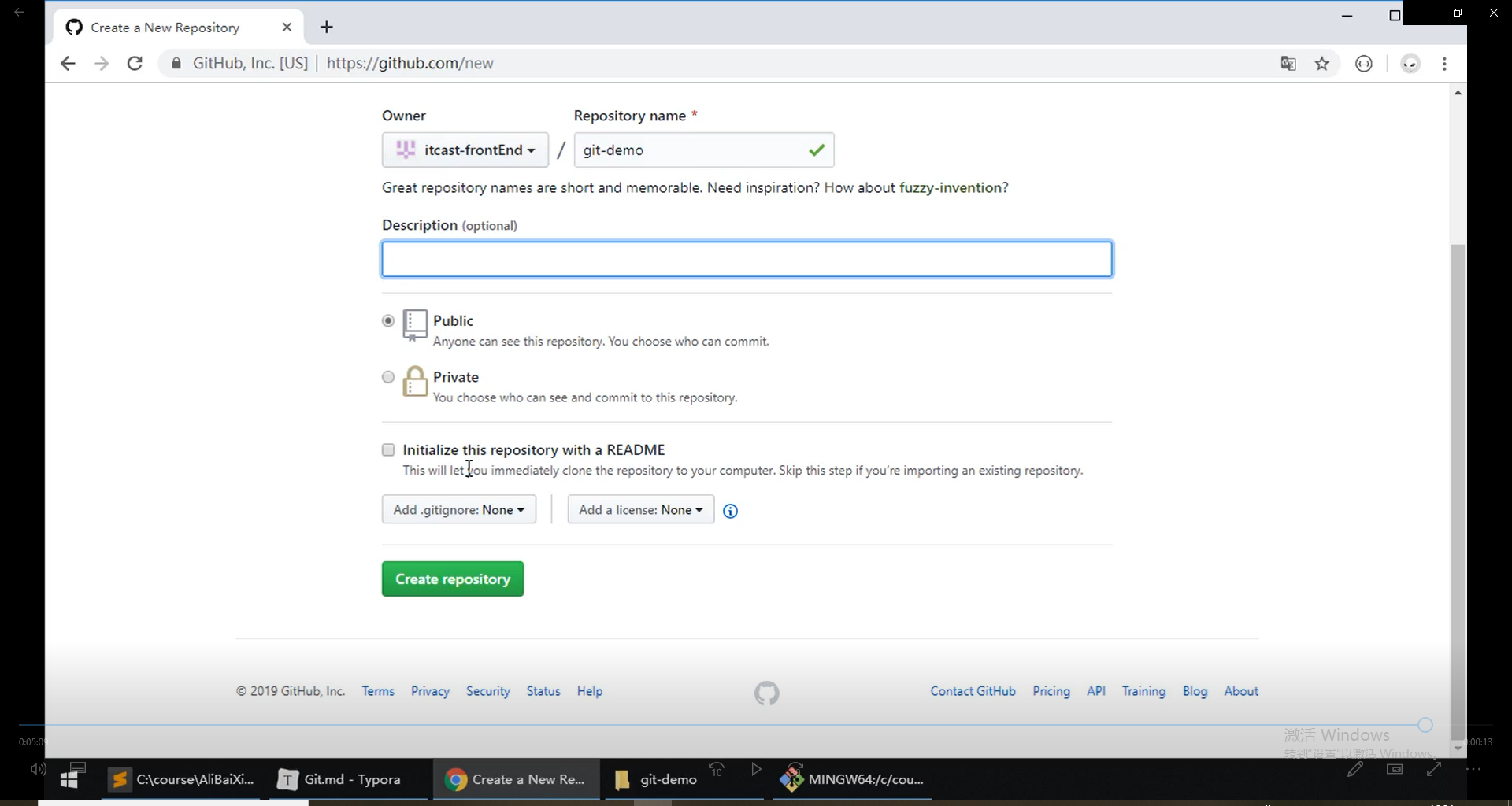The width and height of the screenshot is (1512, 806).
Task: Open the Add .gitignore dropdown
Action: pyautogui.click(x=459, y=509)
